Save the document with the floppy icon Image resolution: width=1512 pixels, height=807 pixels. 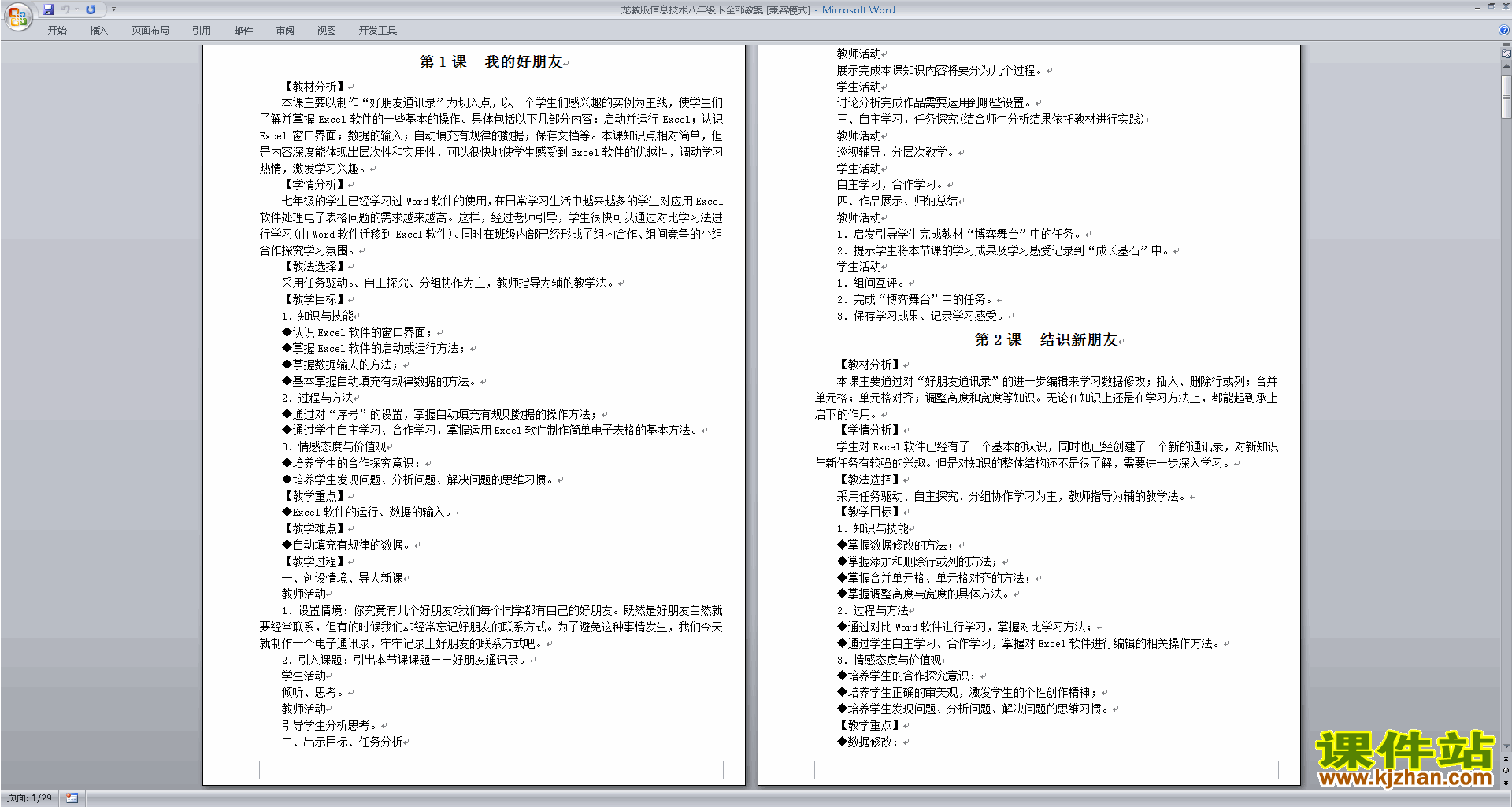48,9
